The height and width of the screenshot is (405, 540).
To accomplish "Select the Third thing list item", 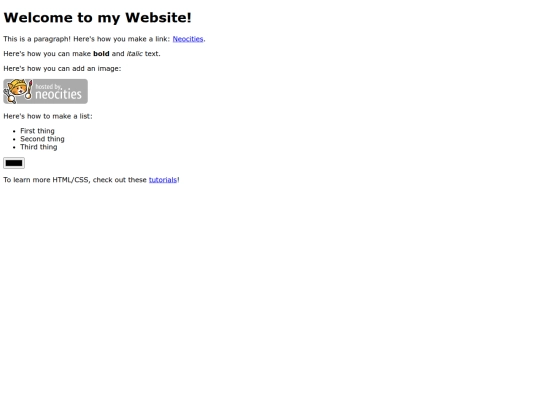I will click(39, 147).
